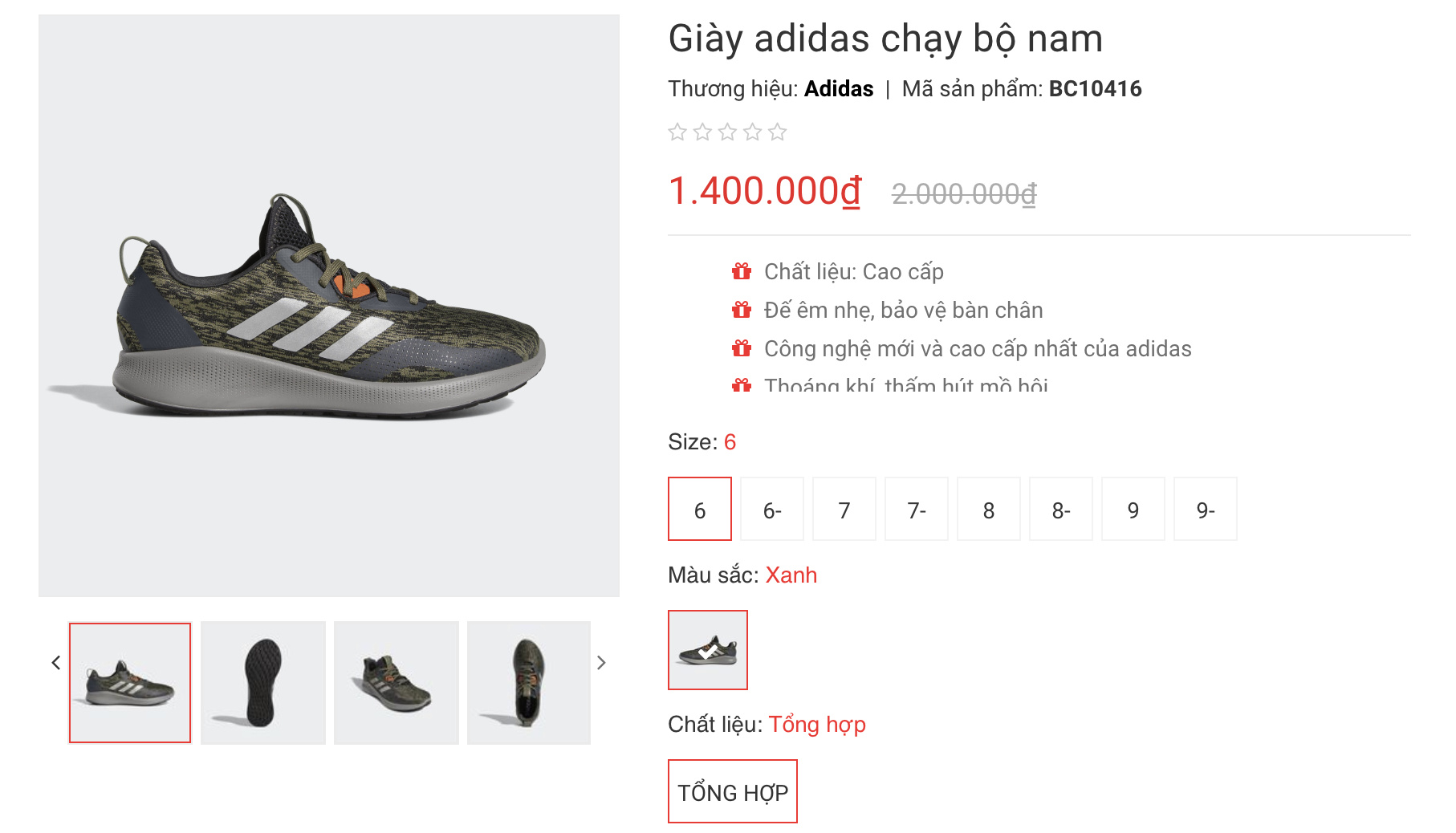1456x833 pixels.
Task: Rate product with first star
Action: [x=677, y=132]
